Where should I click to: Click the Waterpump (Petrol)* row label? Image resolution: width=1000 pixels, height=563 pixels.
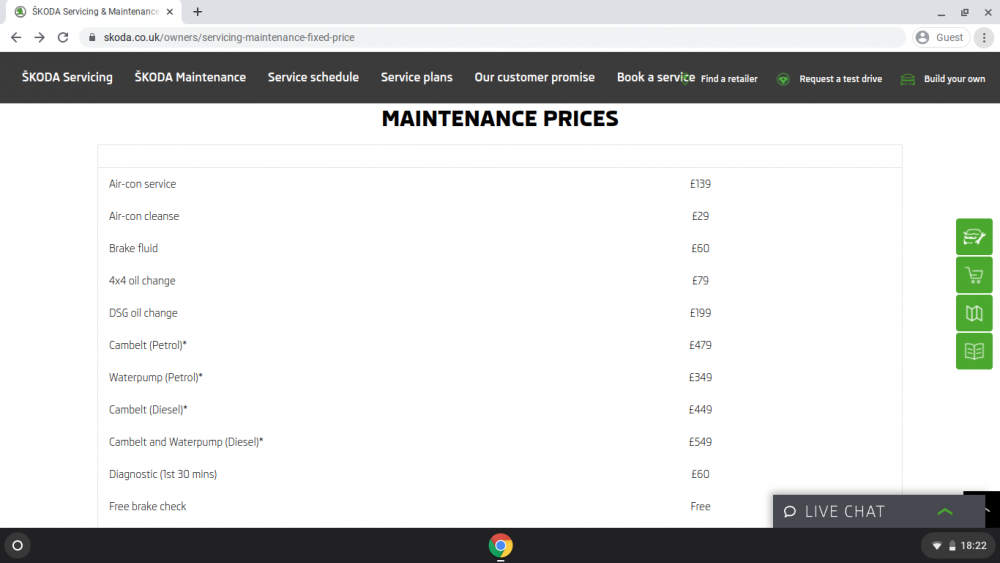(156, 377)
